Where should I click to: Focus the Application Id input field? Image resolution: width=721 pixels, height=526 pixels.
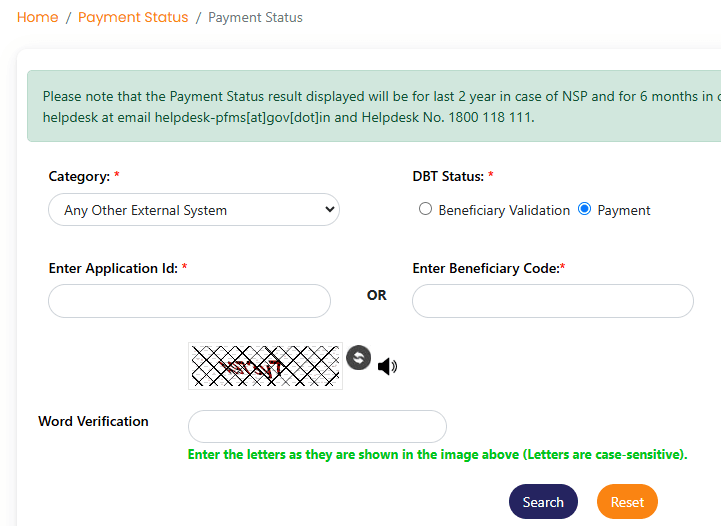coord(189,301)
